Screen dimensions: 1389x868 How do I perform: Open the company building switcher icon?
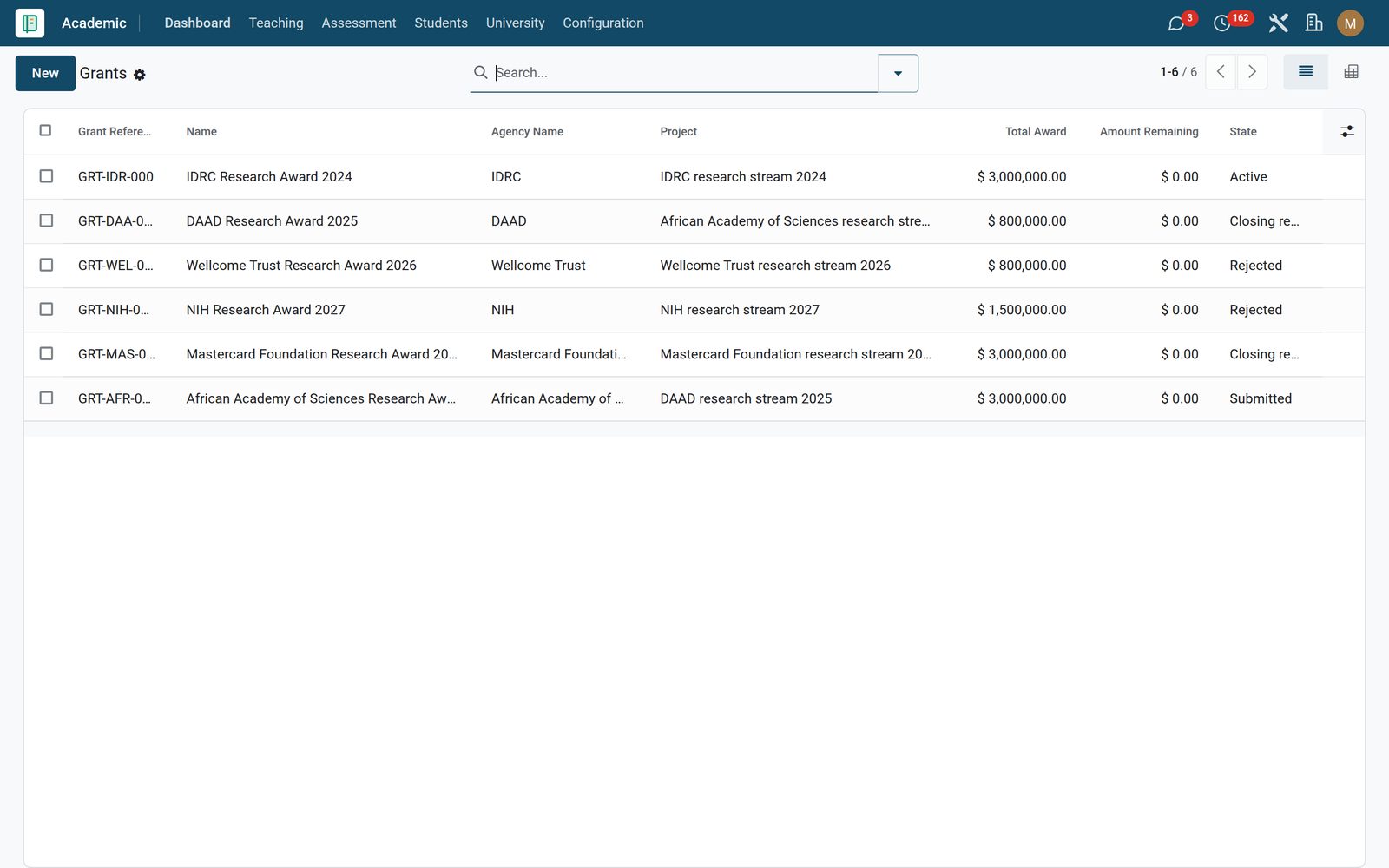(x=1313, y=23)
